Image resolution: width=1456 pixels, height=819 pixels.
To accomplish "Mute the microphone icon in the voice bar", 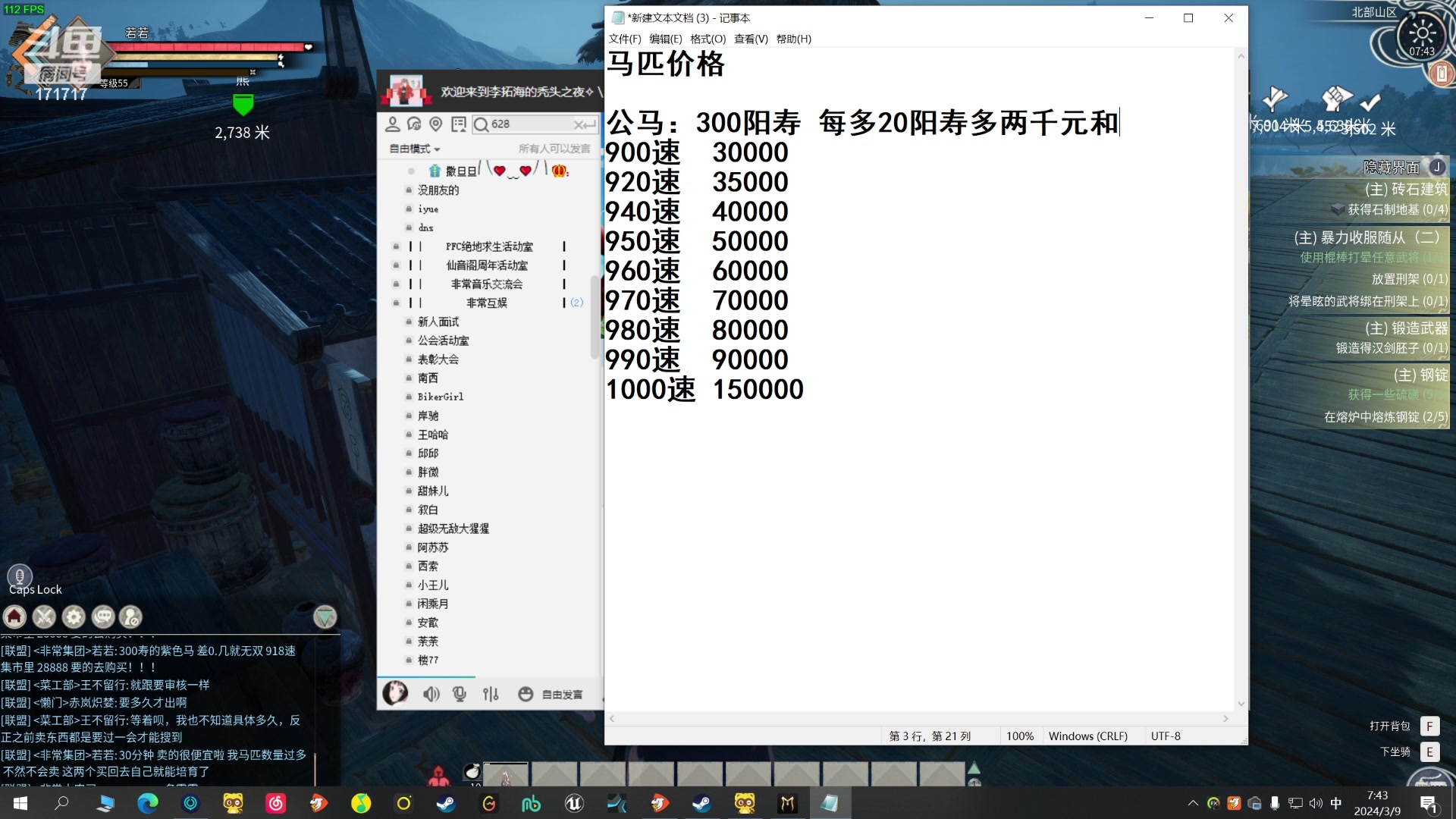I will click(x=460, y=694).
